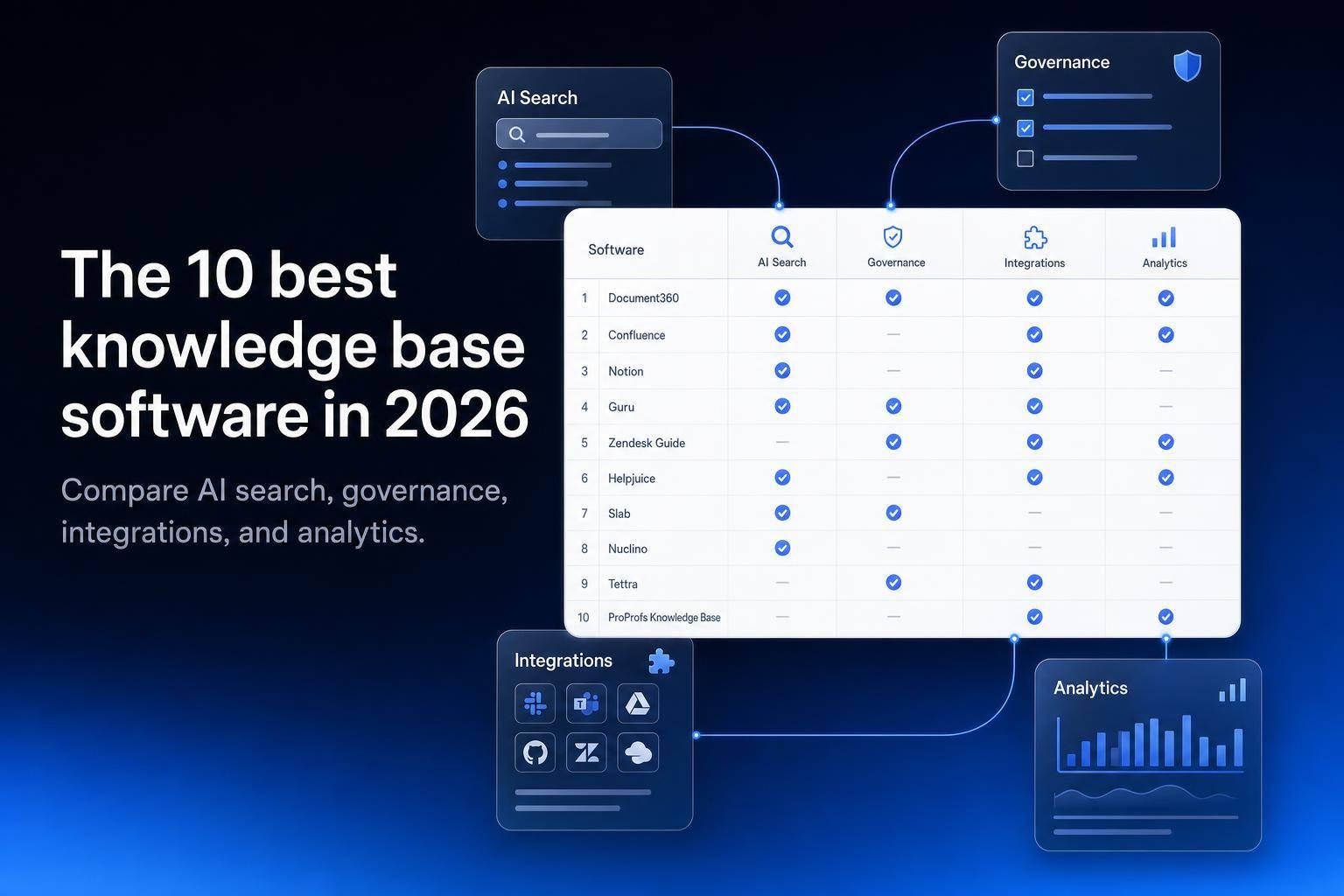The width and height of the screenshot is (1344, 896).
Task: Toggle the second checked box in Governance card
Action: (1025, 128)
